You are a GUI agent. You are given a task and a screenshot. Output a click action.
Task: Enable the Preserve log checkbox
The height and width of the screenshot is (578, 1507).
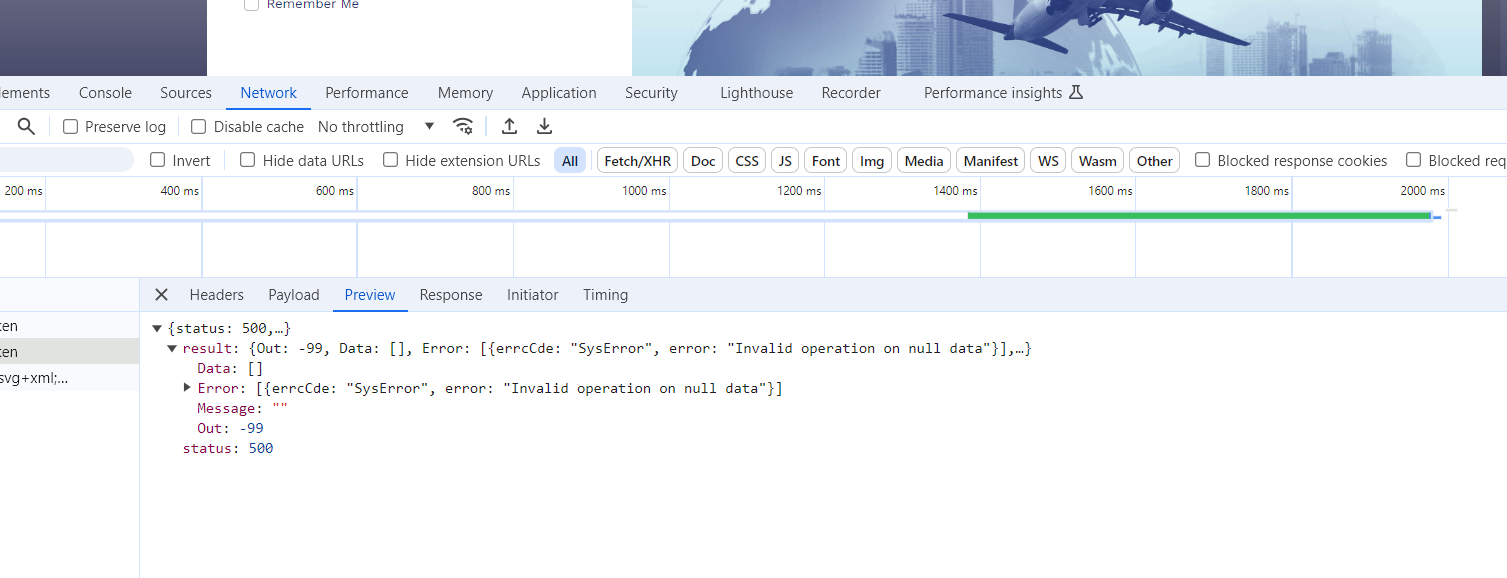click(71, 127)
